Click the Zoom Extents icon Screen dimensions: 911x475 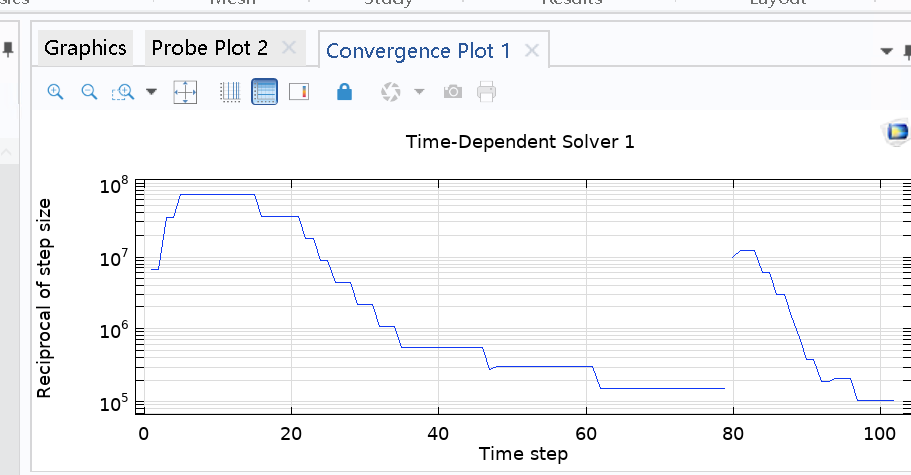click(186, 92)
